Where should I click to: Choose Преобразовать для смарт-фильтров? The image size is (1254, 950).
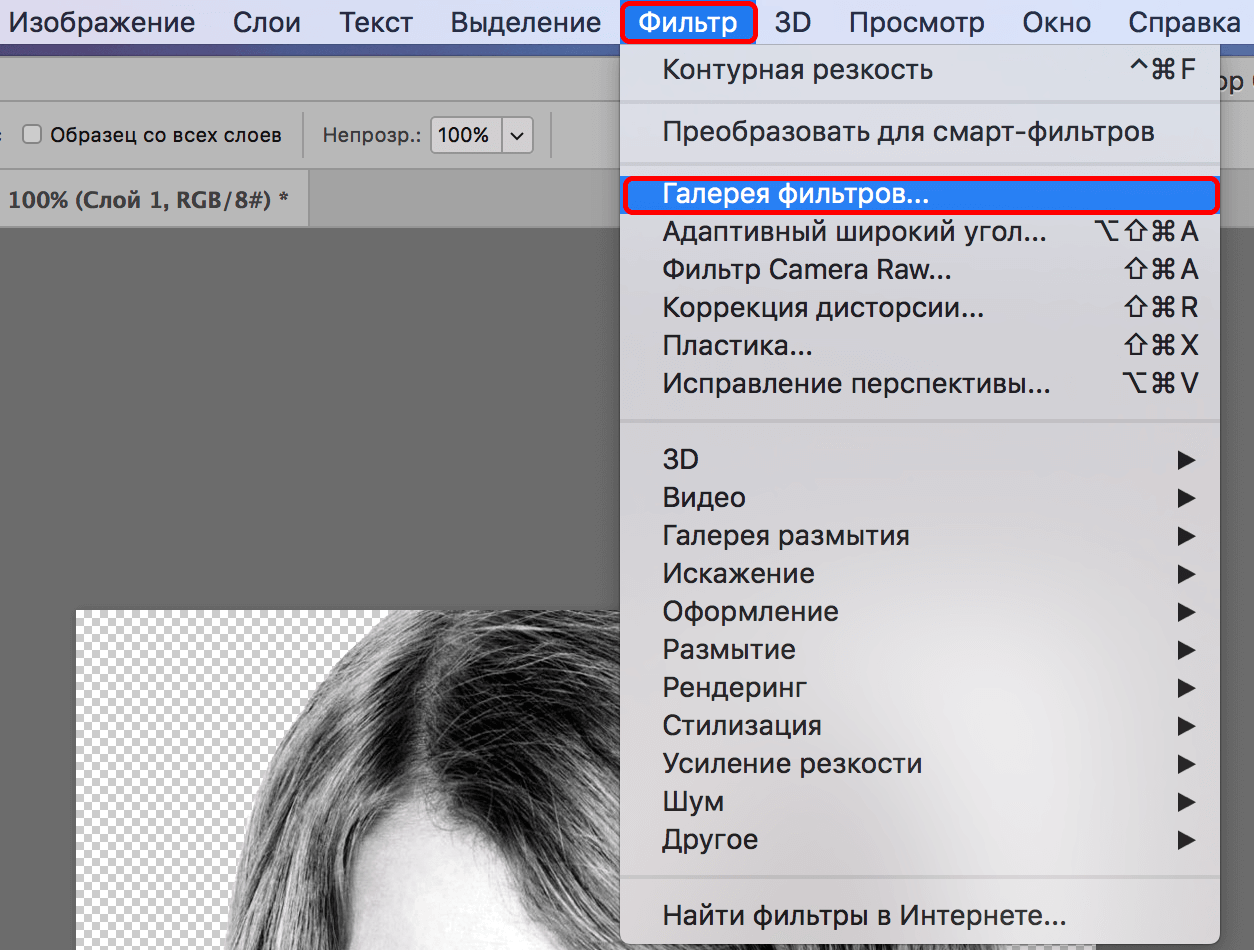tap(908, 132)
